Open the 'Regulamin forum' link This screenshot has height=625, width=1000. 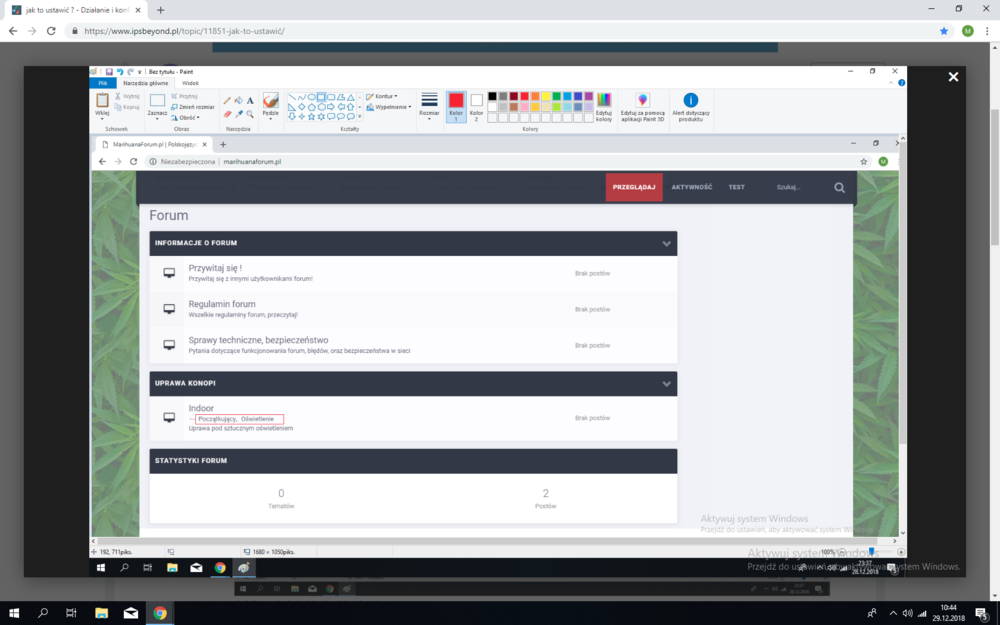pyautogui.click(x=222, y=304)
